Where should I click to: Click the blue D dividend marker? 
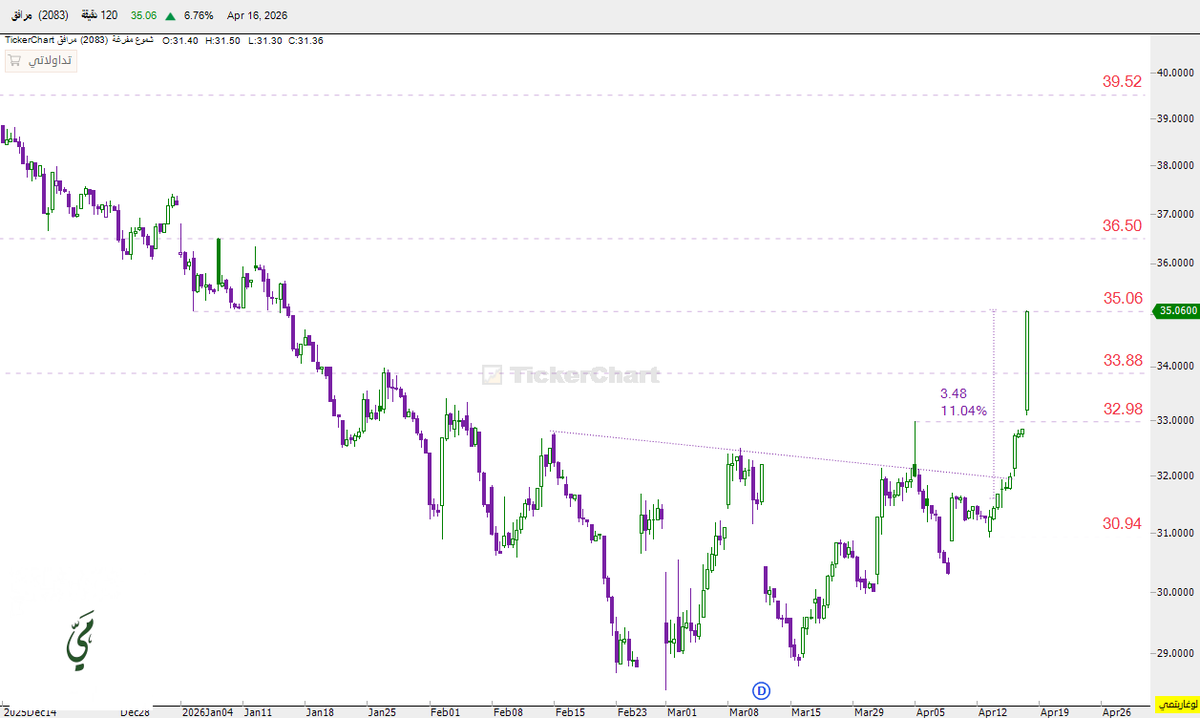(x=762, y=689)
